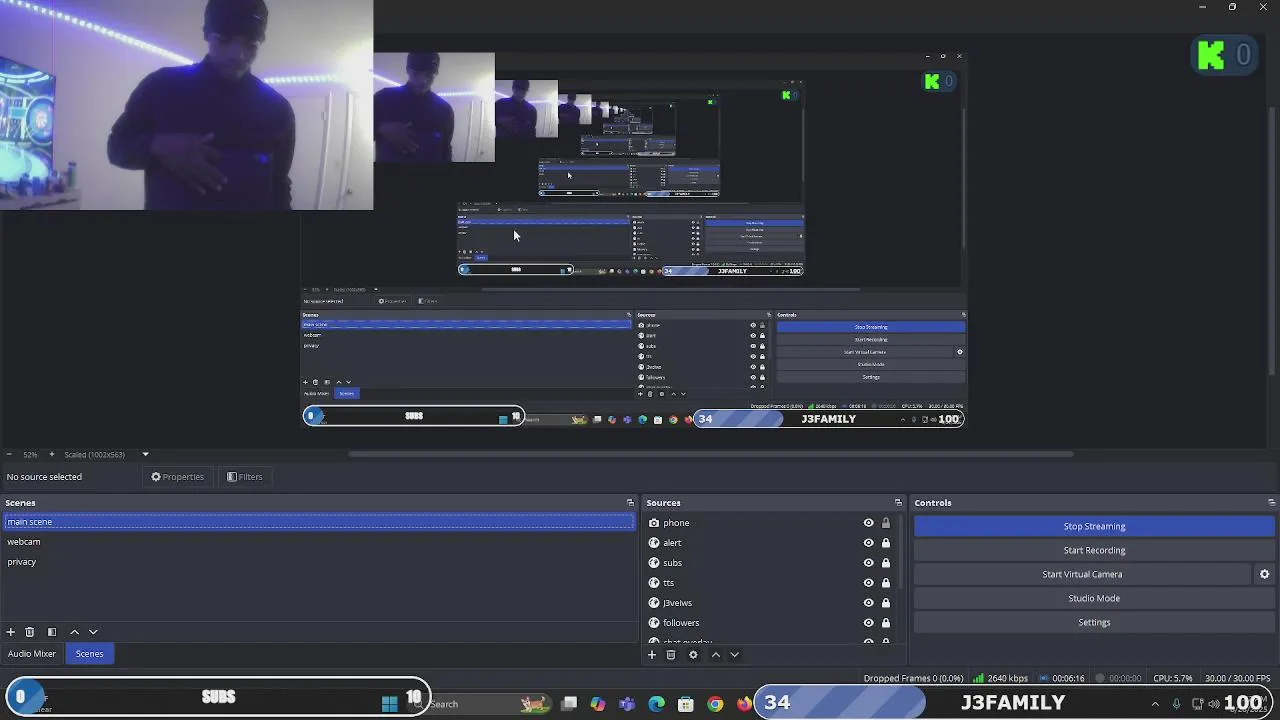
Task: Click webcam overlay in preview
Action: pyautogui.click(x=187, y=105)
